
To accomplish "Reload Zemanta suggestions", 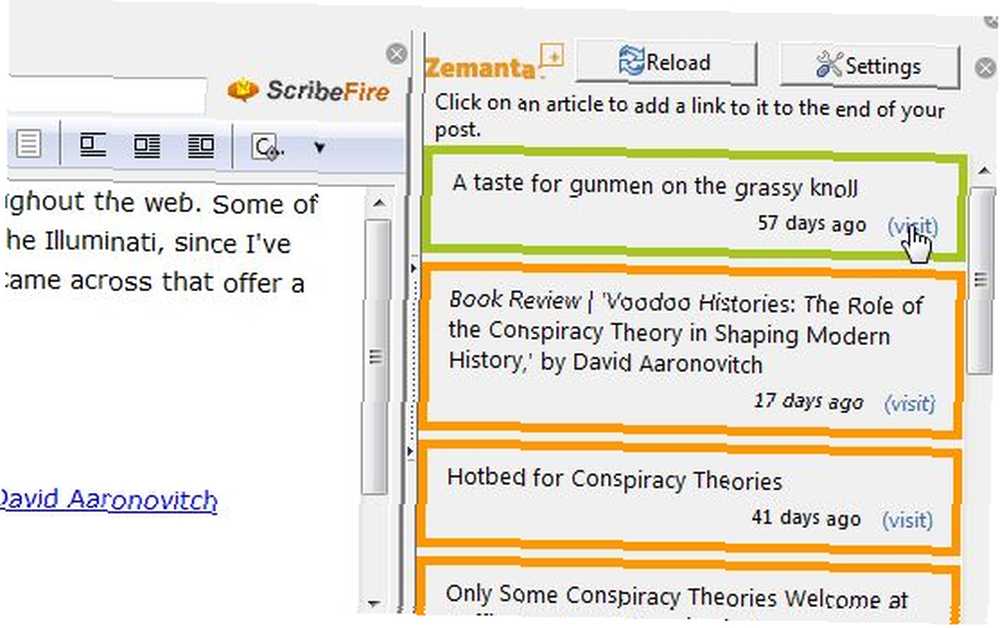I will [x=666, y=62].
